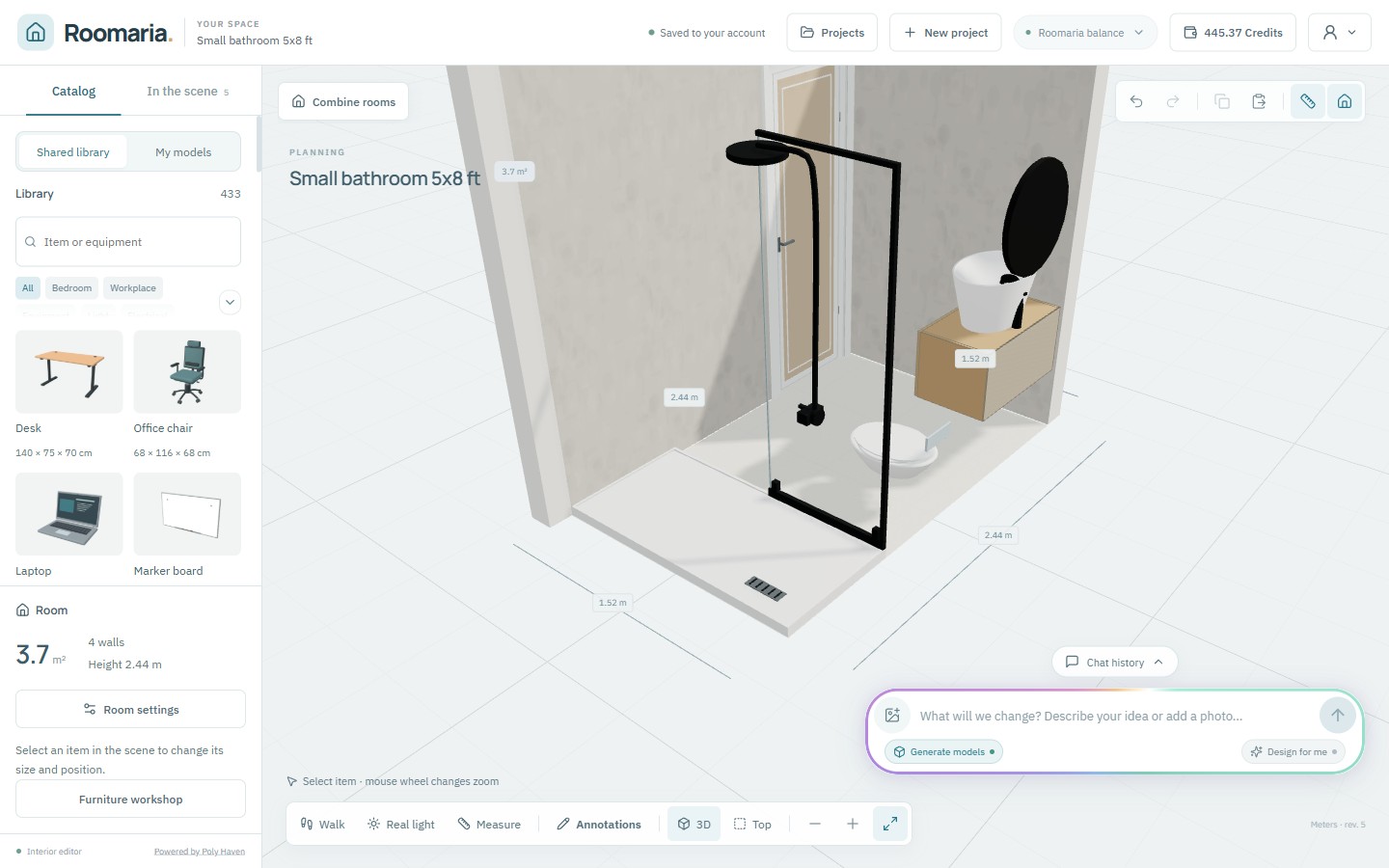Activate Walk mode
This screenshot has height=868, width=1389.
coord(322,824)
